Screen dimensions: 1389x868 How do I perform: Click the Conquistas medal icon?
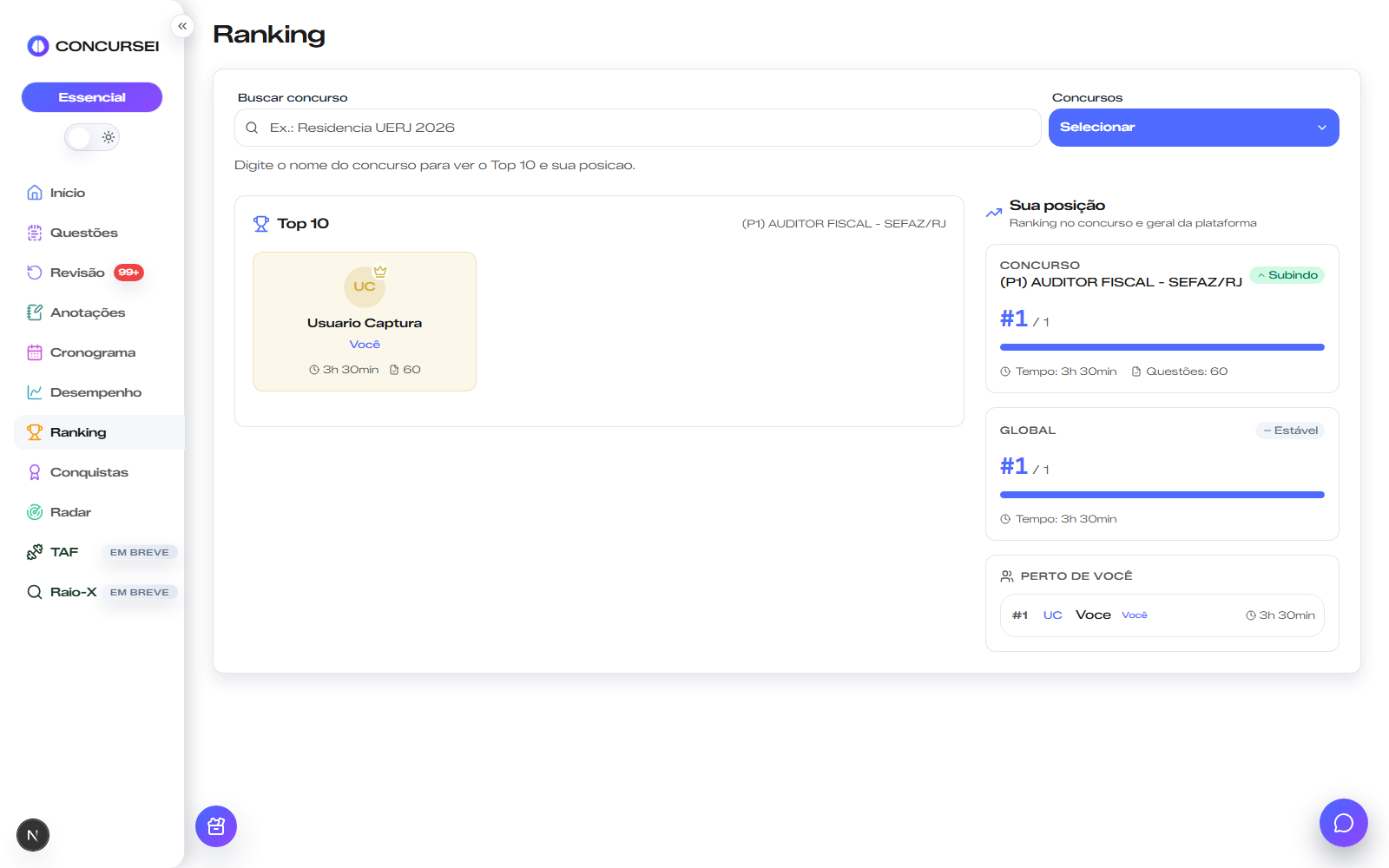35,472
